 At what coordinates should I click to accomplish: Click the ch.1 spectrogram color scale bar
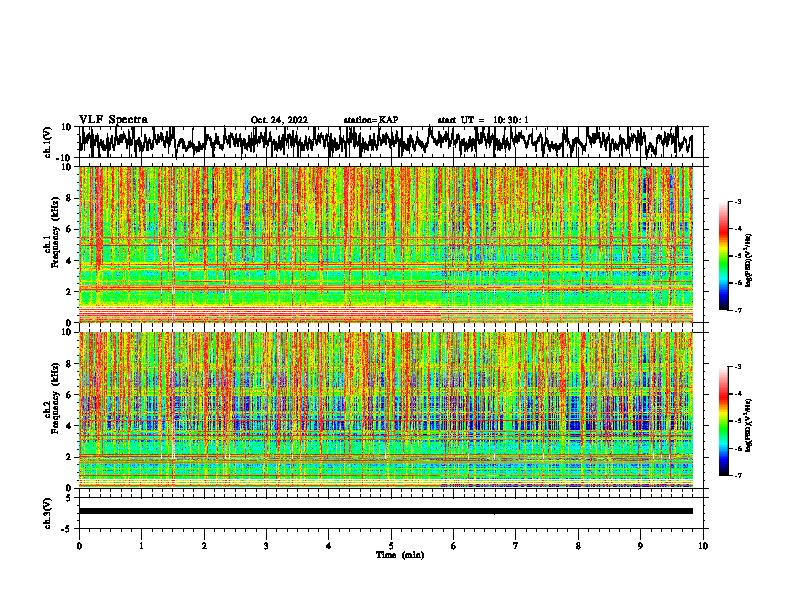pyautogui.click(x=723, y=256)
